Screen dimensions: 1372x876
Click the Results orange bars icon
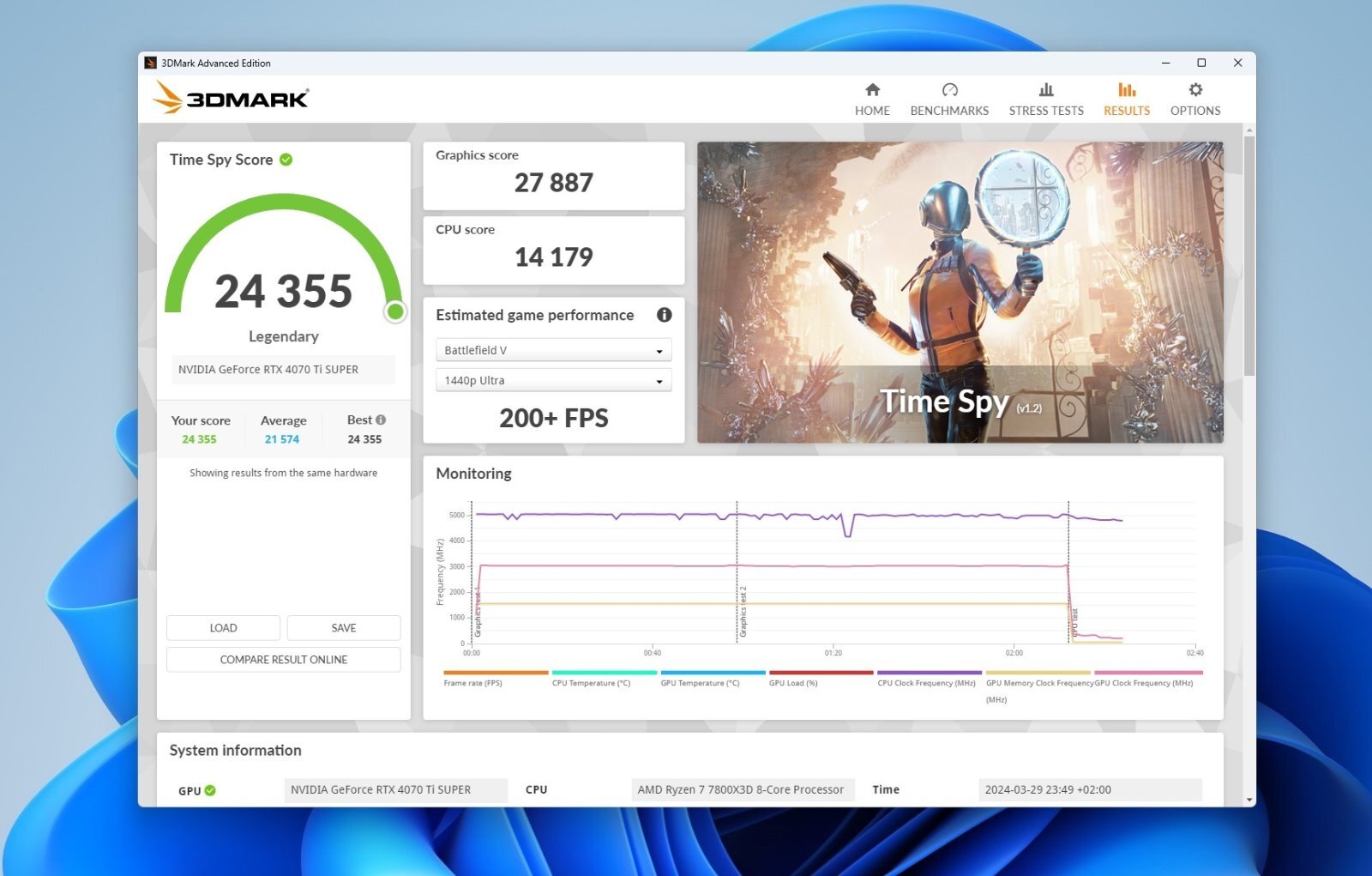[x=1127, y=89]
